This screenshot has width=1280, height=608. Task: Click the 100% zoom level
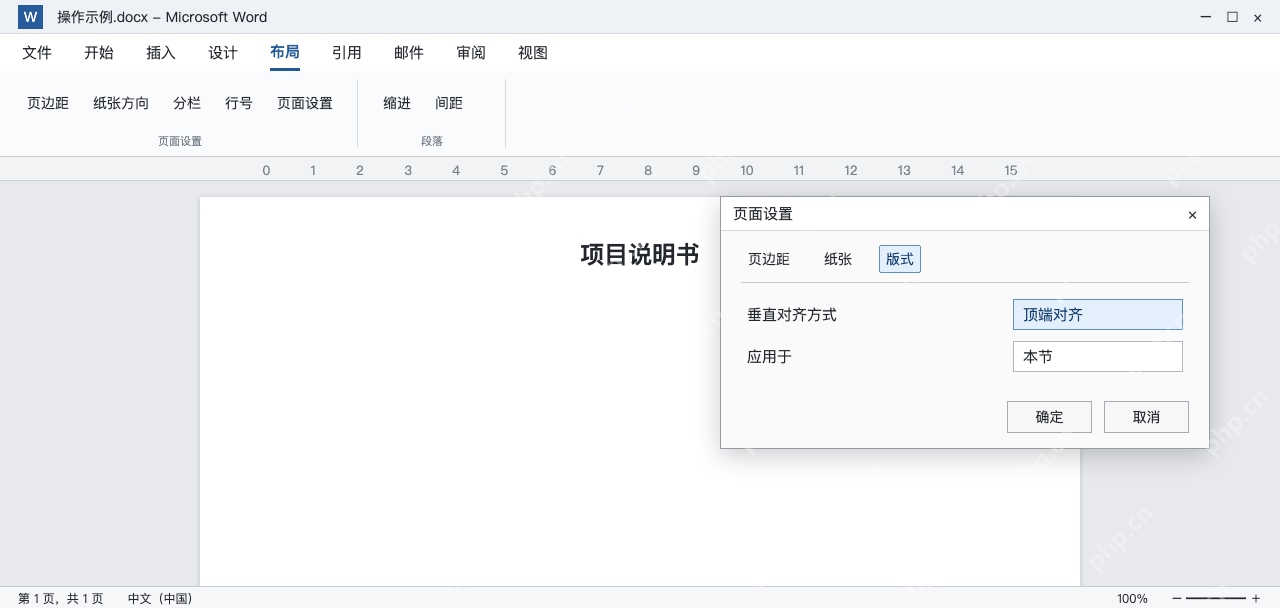coord(1132,598)
